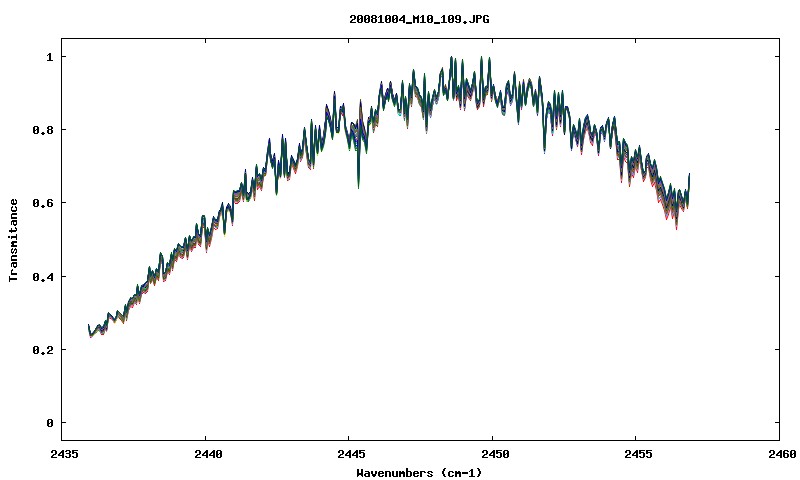This screenshot has width=800, height=480.
Task: Click the y-axis tick label 0.8
Action: click(x=43, y=130)
